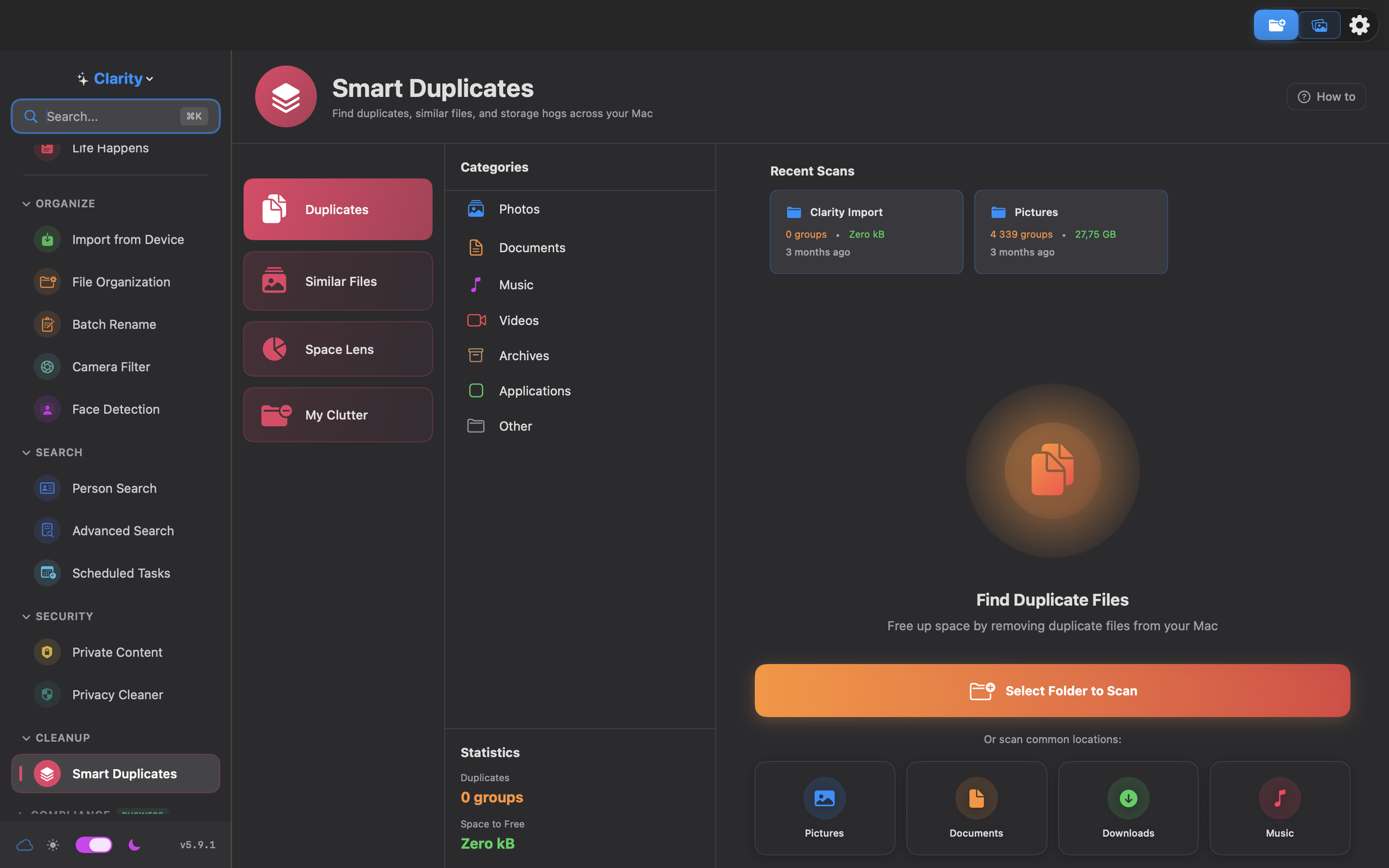Switch to the Similar Files tab

[x=337, y=282]
